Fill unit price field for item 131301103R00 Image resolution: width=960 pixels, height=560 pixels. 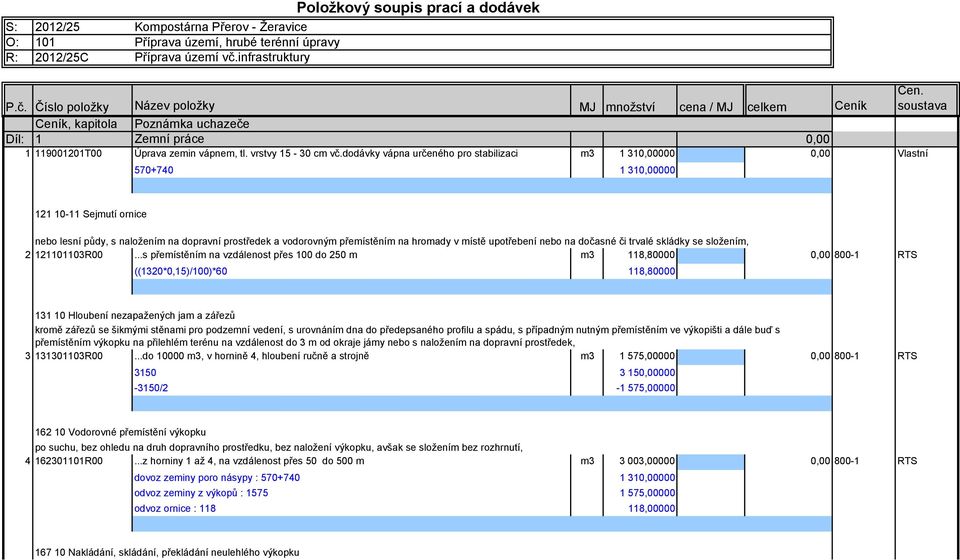(x=711, y=357)
